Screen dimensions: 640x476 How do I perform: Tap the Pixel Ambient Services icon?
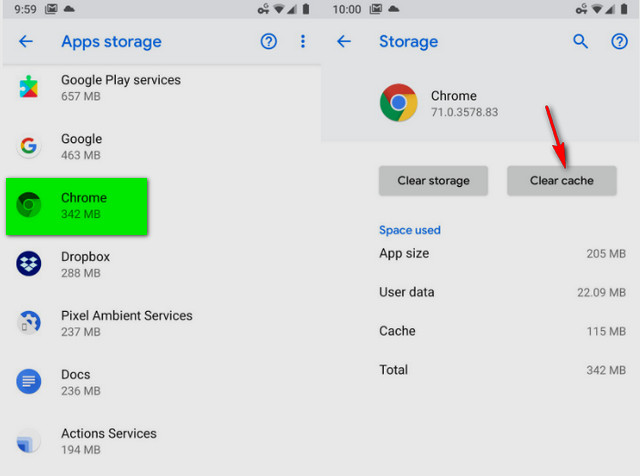pos(29,323)
